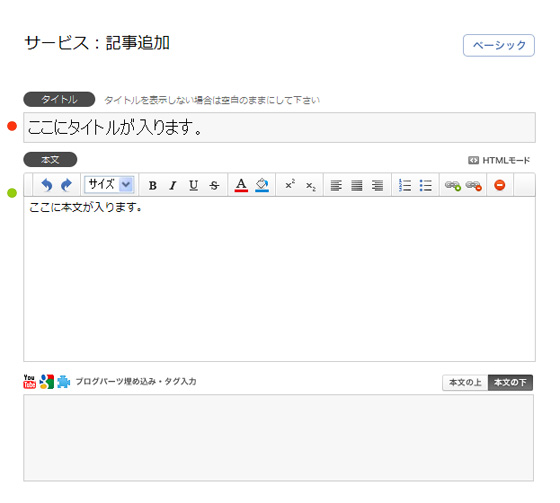Click the ベーシック button
The width and height of the screenshot is (560, 503).
point(499,45)
